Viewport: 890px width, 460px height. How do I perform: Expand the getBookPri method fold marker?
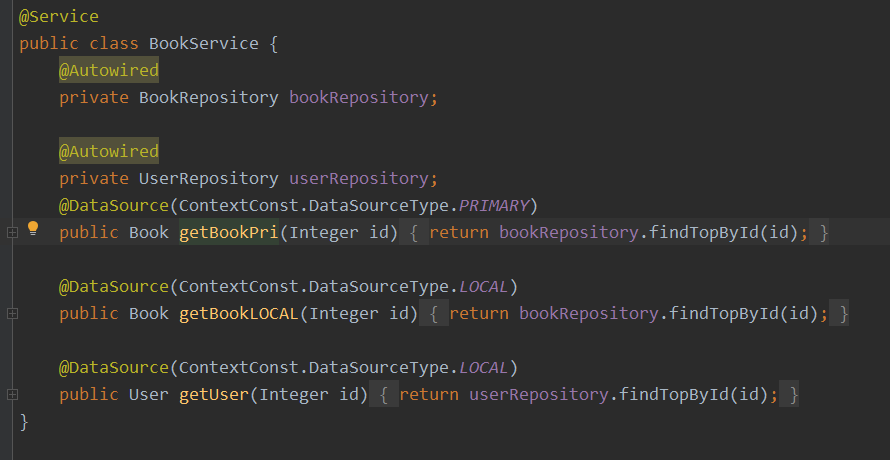coord(12,232)
